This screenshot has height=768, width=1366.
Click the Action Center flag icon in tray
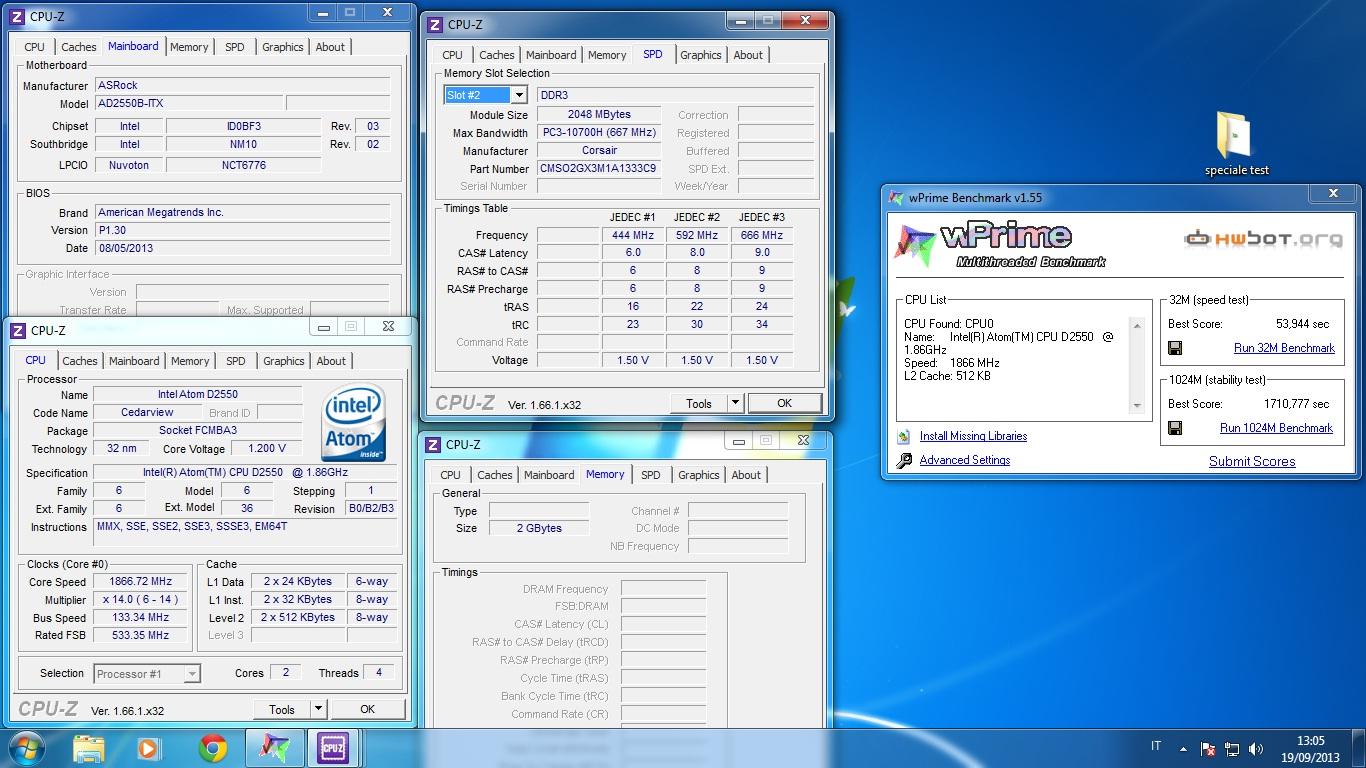(x=1208, y=749)
